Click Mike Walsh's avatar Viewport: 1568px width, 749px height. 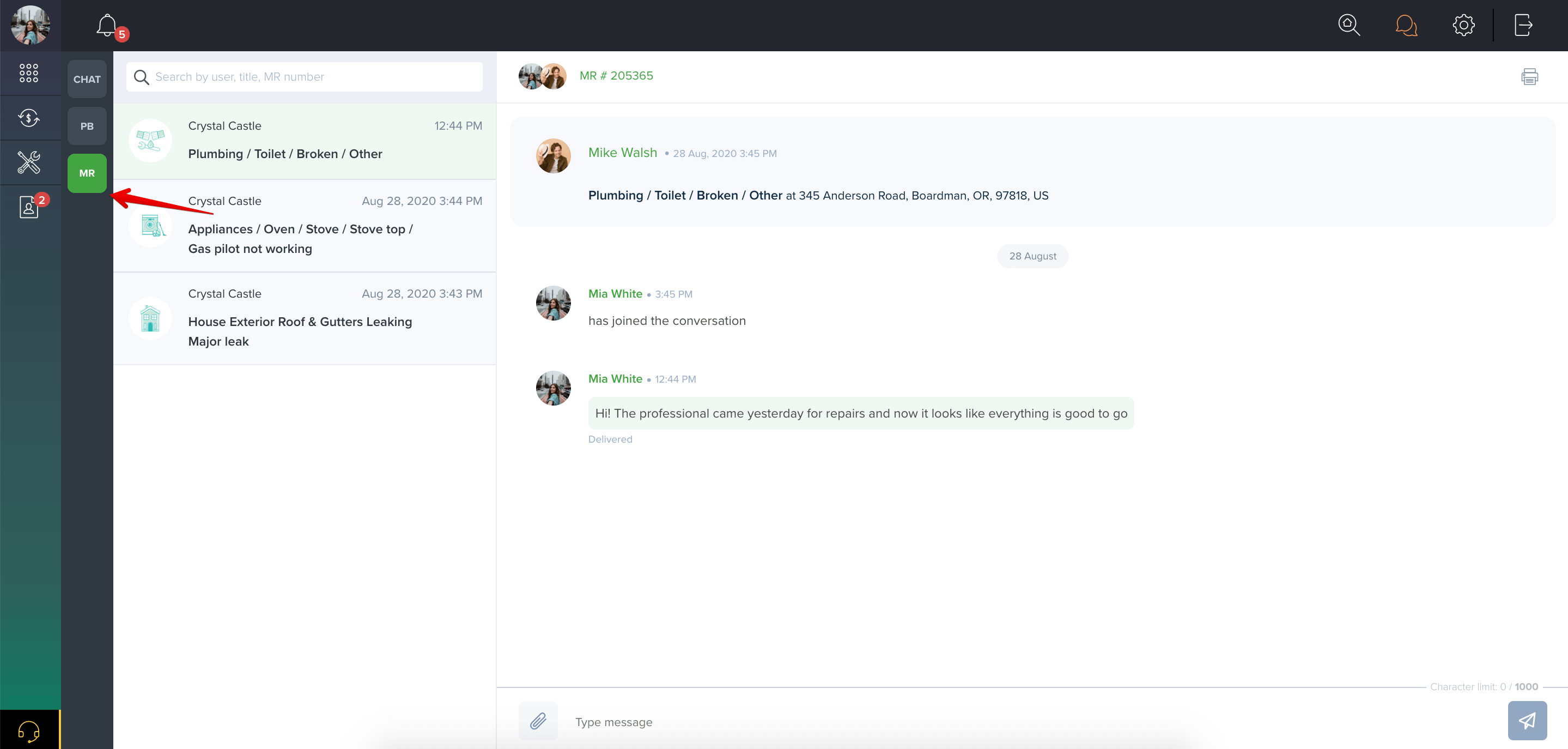pos(554,156)
